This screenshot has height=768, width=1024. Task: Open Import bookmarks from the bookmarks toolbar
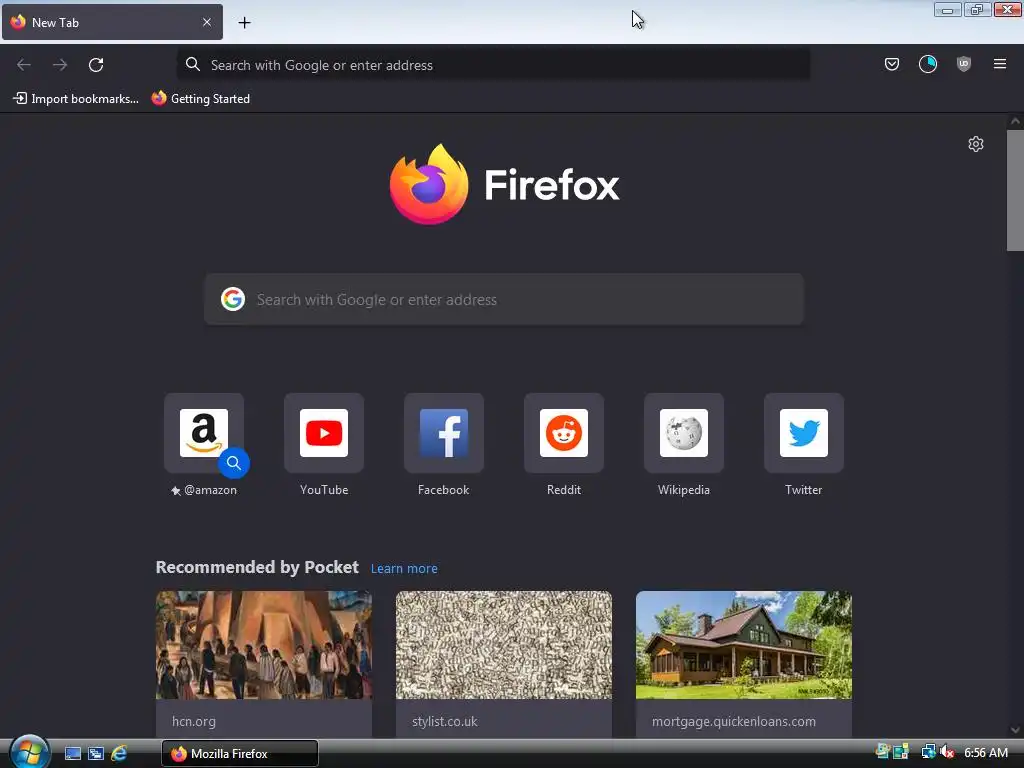tap(76, 99)
